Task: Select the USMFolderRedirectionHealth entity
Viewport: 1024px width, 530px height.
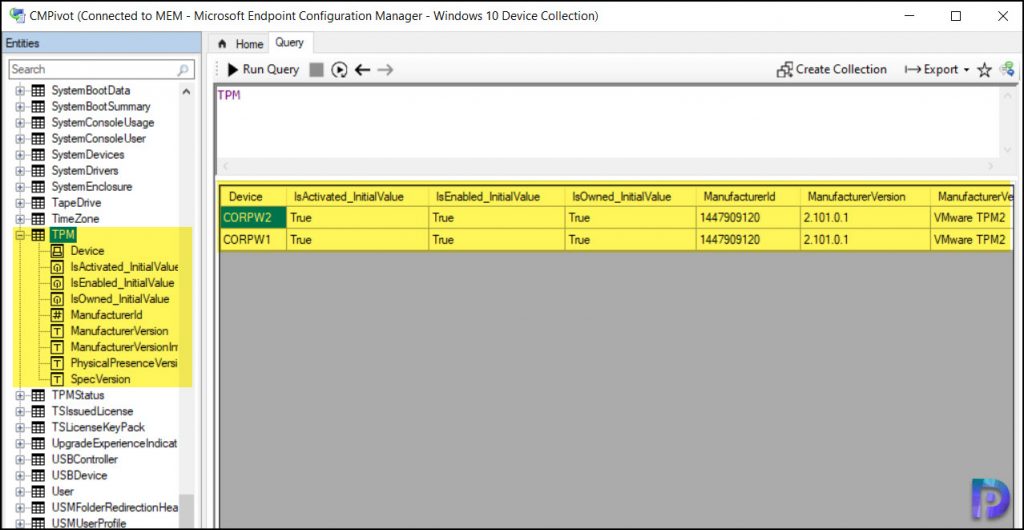Action: coord(114,507)
